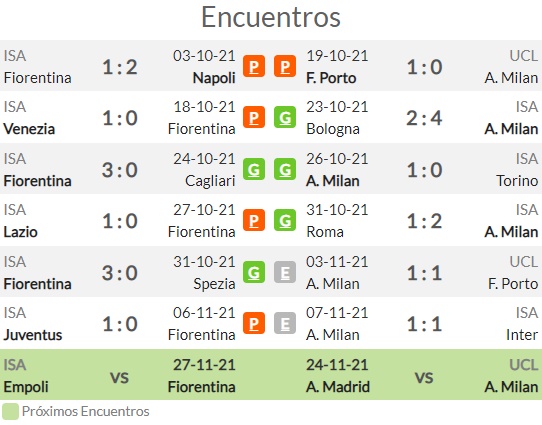
Task: Select the Juventus team name
Action: click(x=33, y=335)
